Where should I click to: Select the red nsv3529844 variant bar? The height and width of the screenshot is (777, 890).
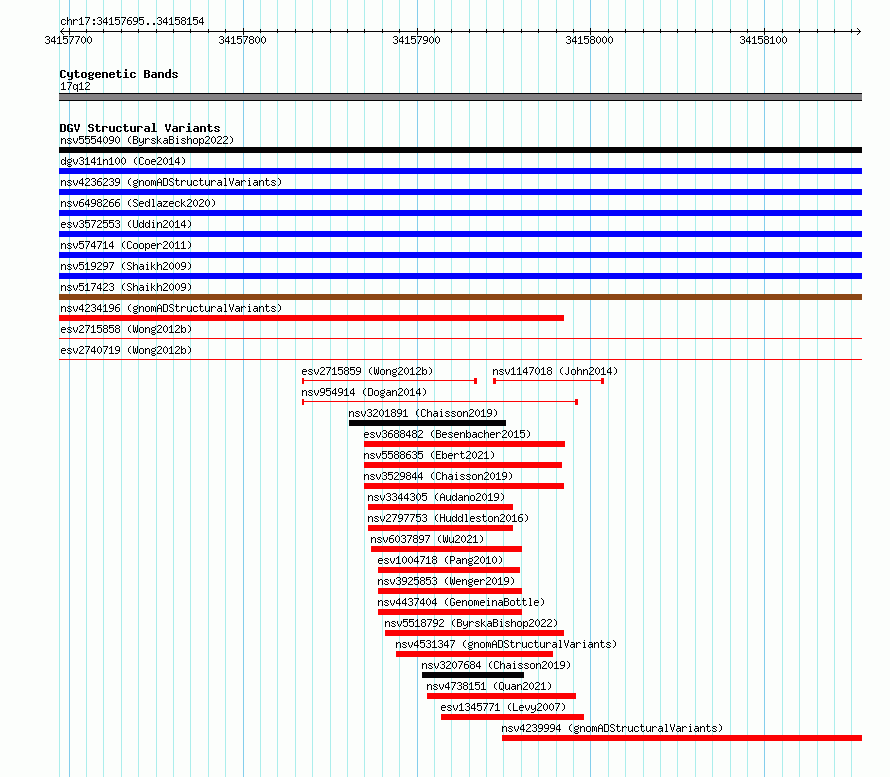(x=464, y=486)
